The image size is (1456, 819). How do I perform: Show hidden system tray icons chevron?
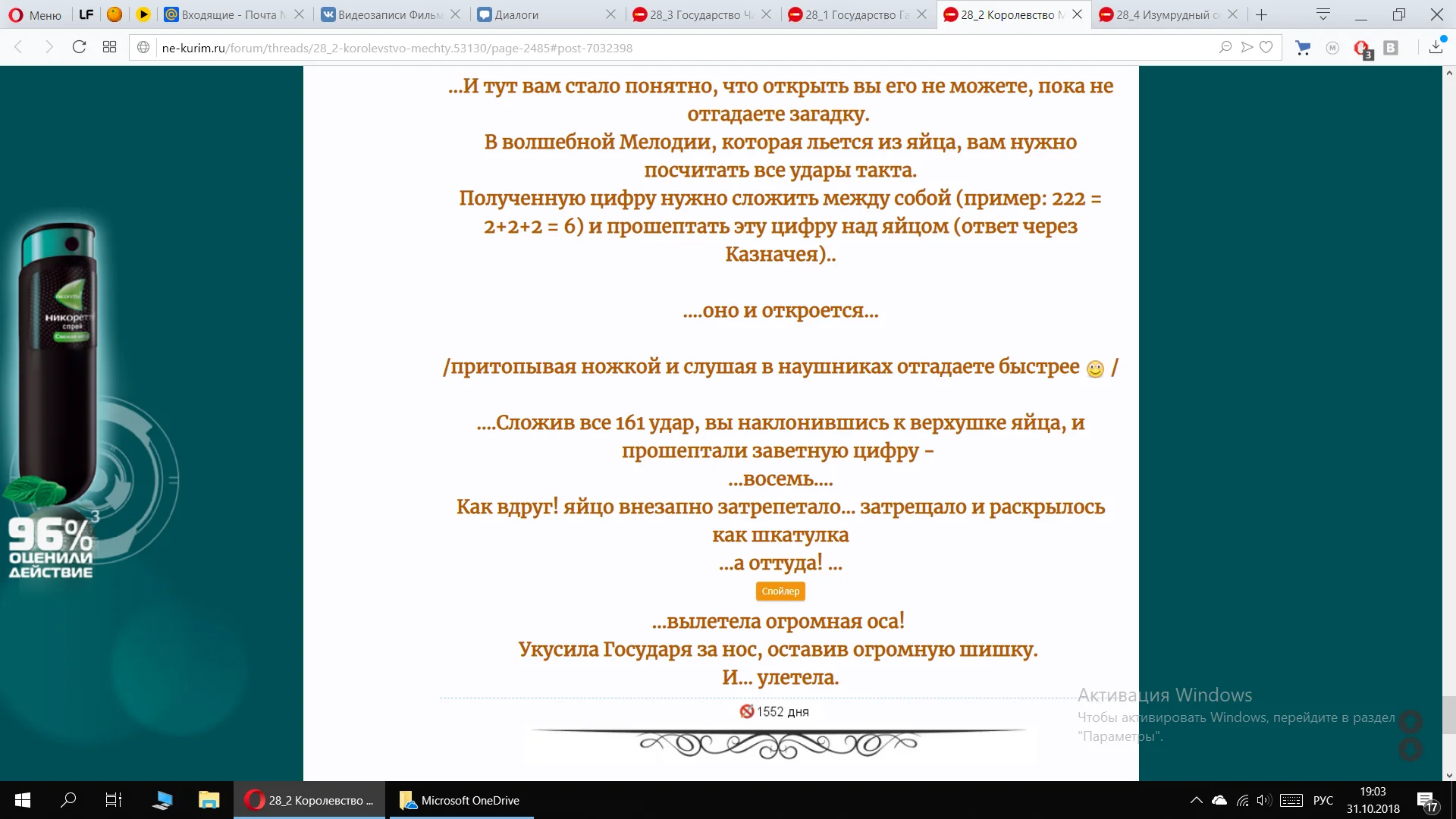tap(1196, 800)
